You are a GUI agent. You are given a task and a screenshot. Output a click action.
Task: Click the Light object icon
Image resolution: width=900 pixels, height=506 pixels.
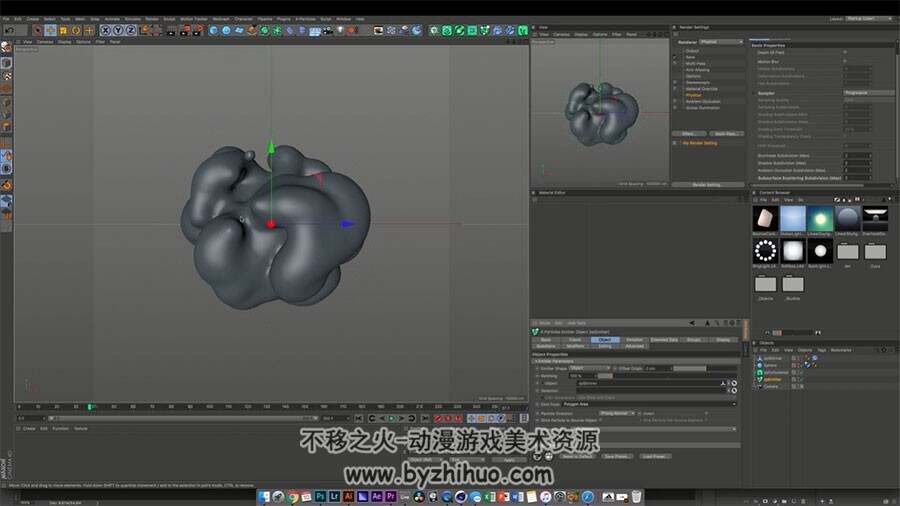click(340, 30)
